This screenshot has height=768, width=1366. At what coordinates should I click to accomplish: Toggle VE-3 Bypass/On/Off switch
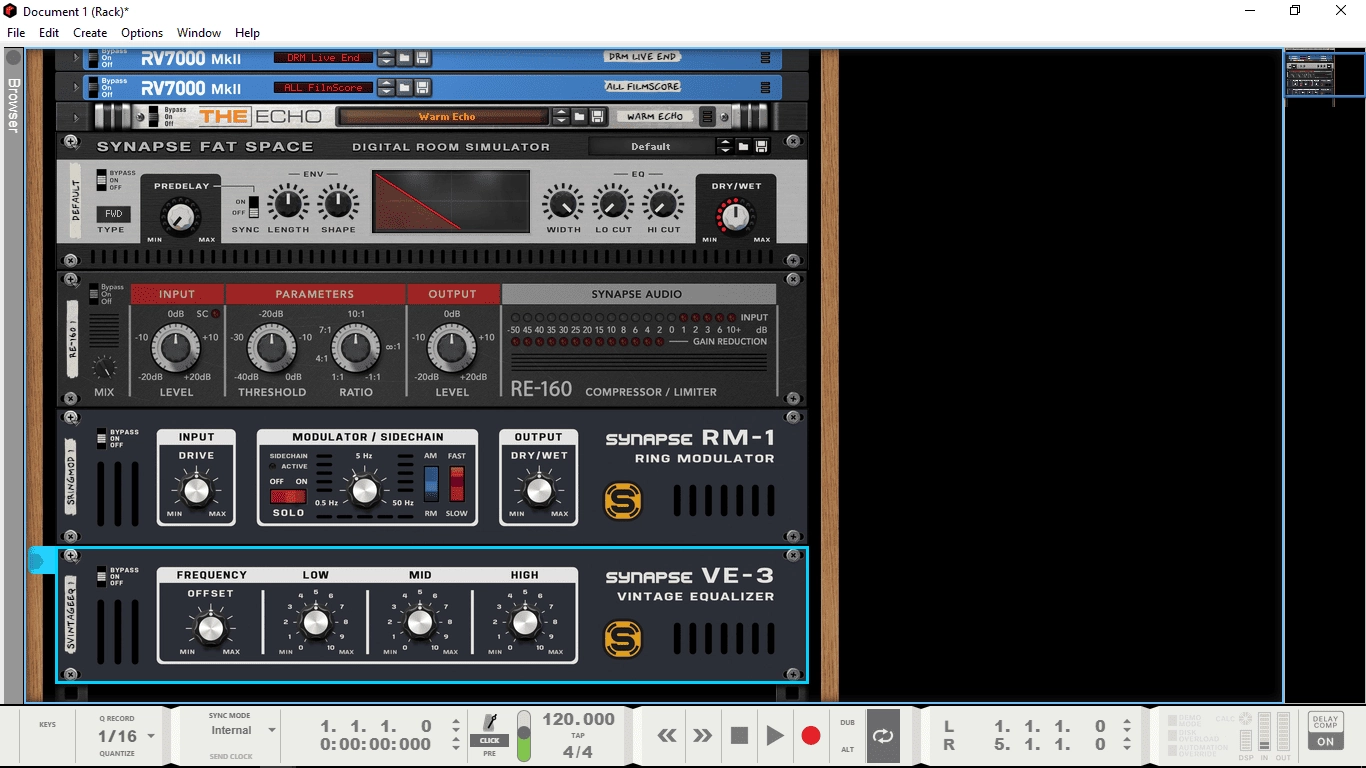[102, 576]
